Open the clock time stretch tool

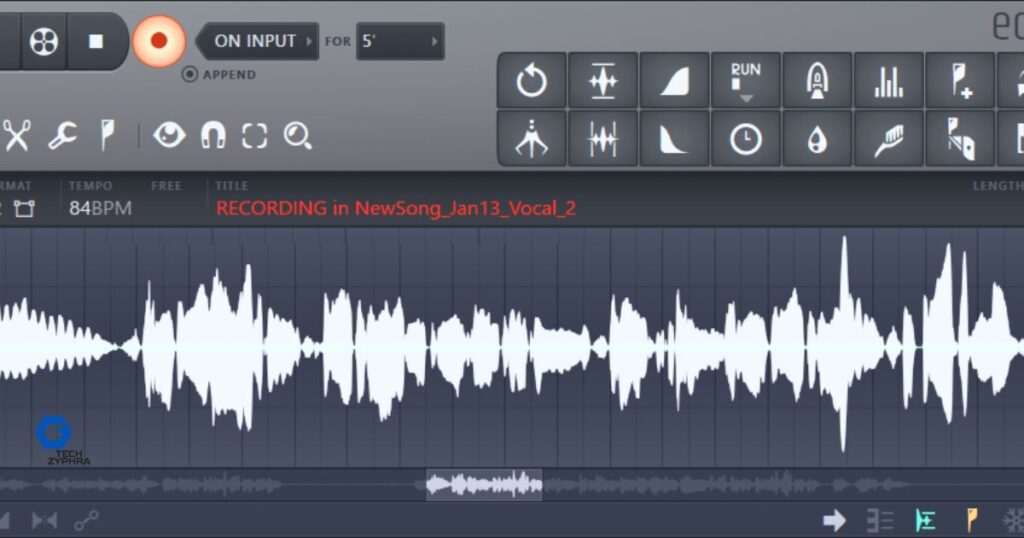pyautogui.click(x=746, y=138)
